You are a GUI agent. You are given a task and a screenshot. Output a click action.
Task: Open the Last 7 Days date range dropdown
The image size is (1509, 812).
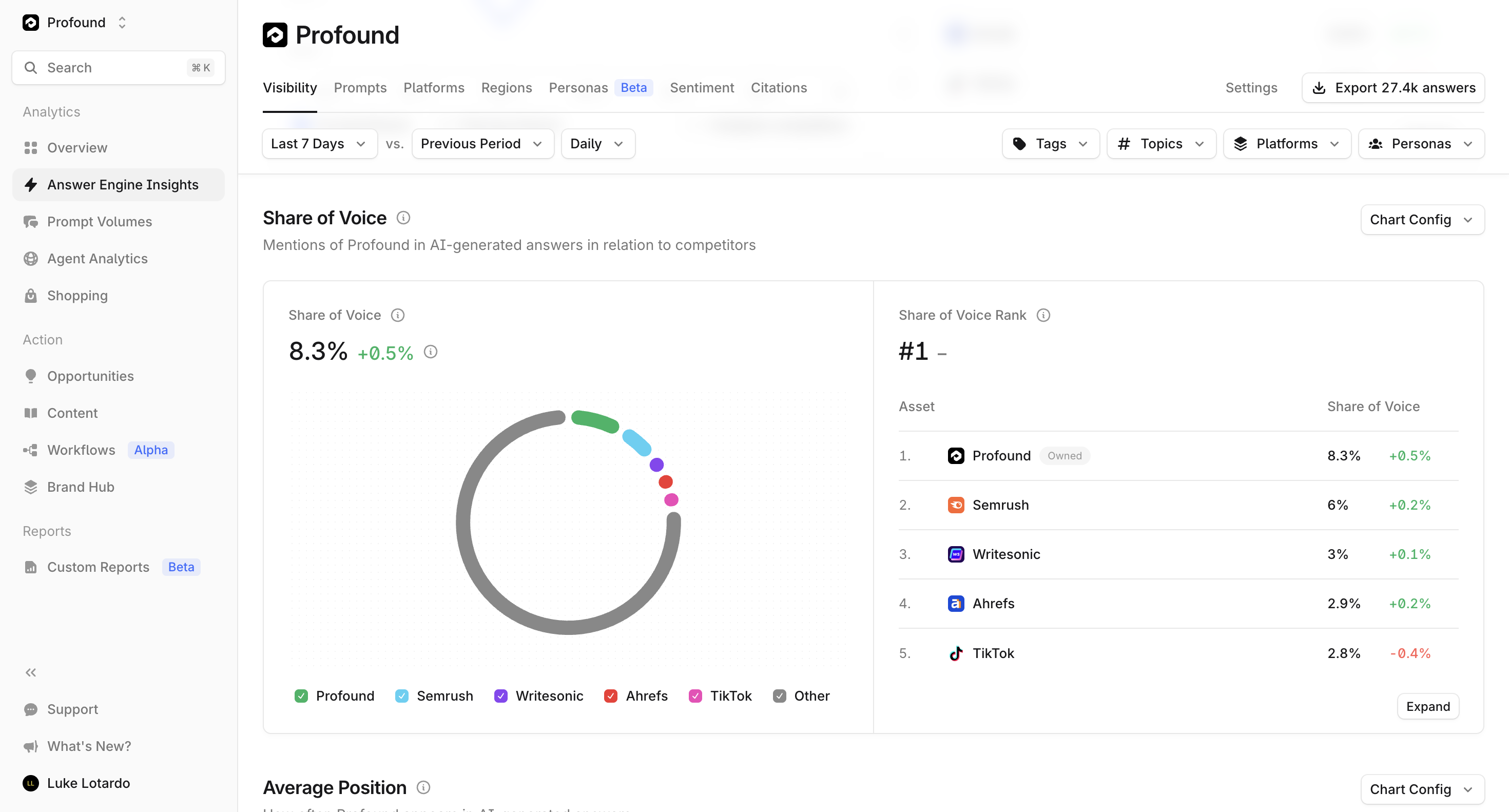(319, 144)
